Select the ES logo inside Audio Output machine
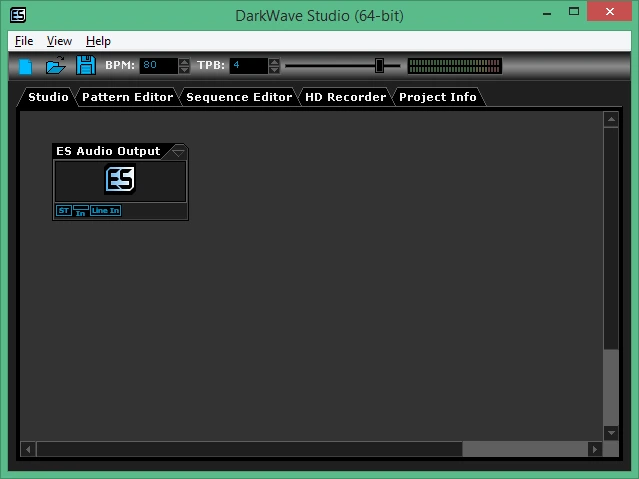The width and height of the screenshot is (639, 479). 120,179
